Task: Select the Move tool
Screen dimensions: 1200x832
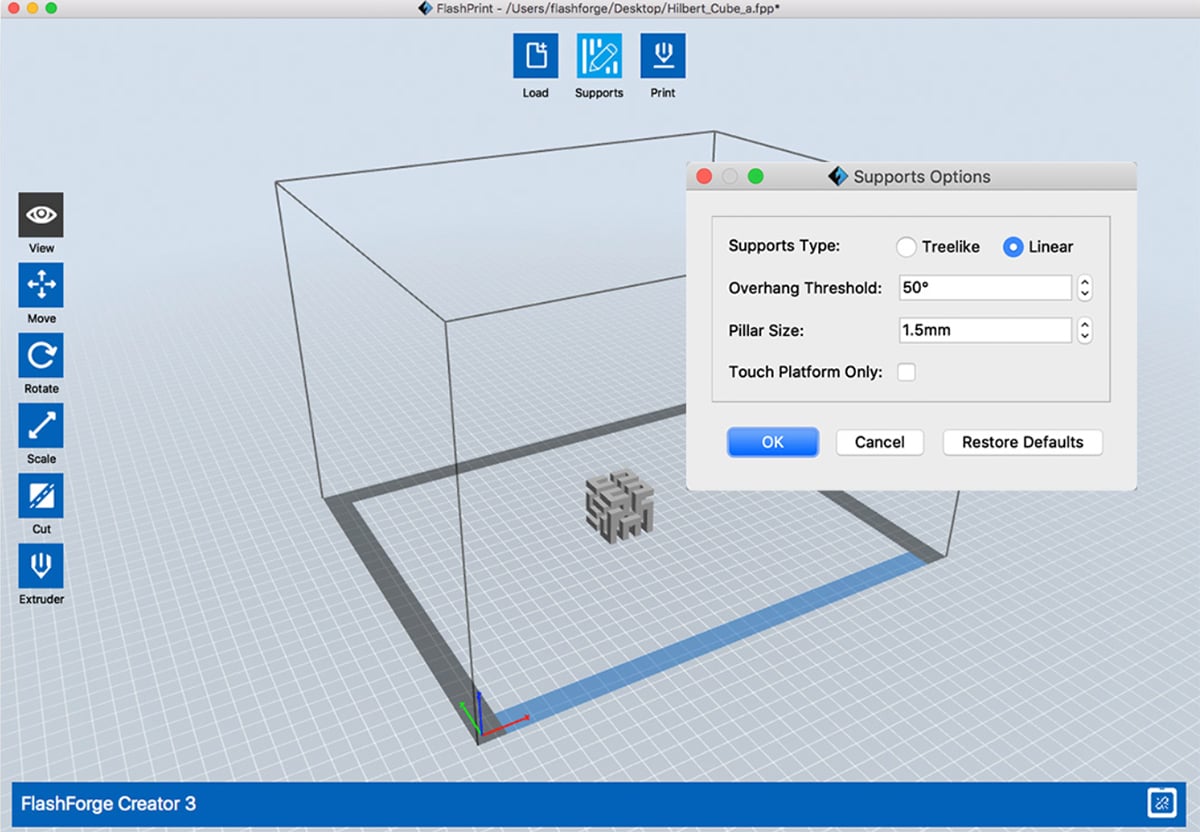Action: pyautogui.click(x=41, y=285)
